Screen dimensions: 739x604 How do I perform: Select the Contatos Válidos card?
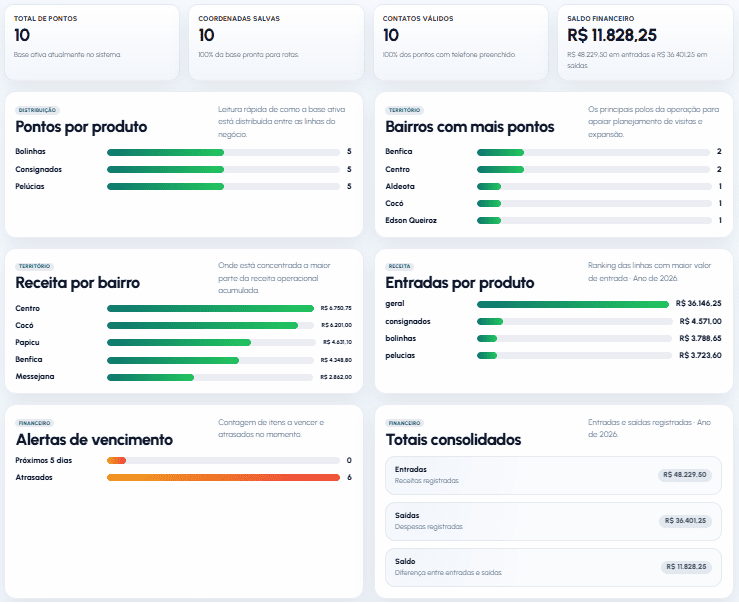[x=461, y=42]
